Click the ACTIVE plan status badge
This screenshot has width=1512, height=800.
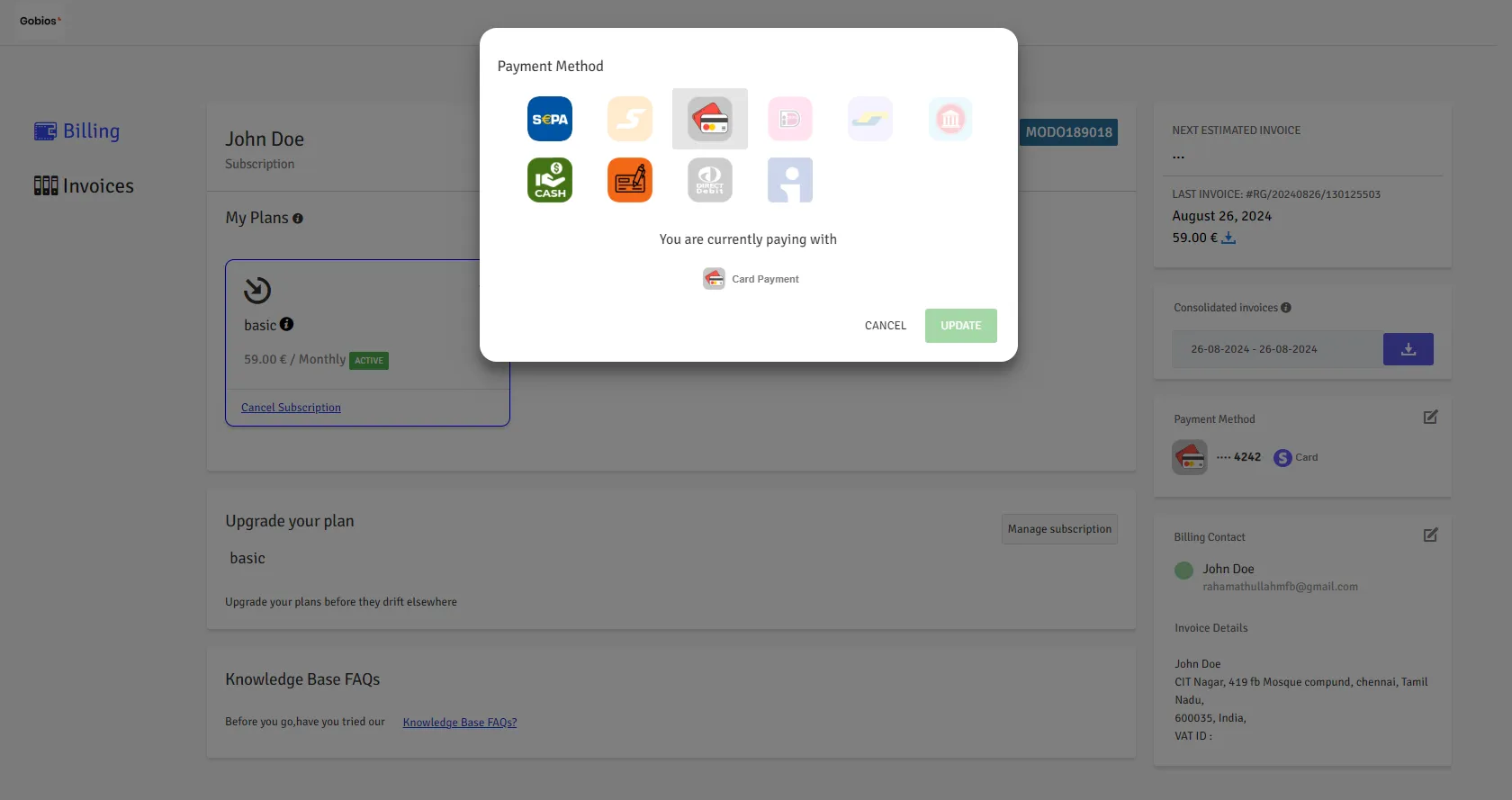[x=369, y=361]
